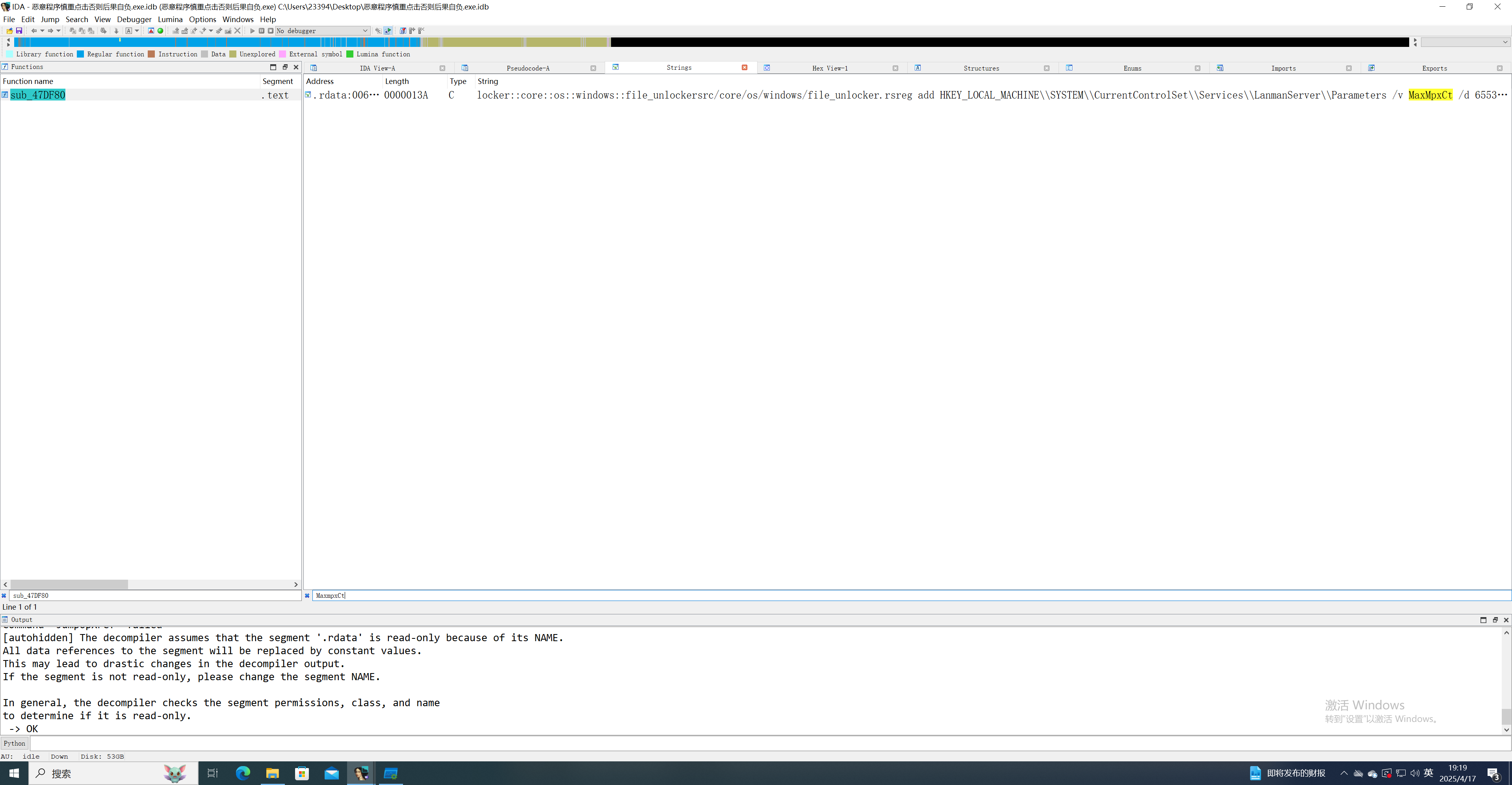The width and height of the screenshot is (1512, 785).
Task: Switch to the Hex View-1 tab
Action: tap(829, 68)
